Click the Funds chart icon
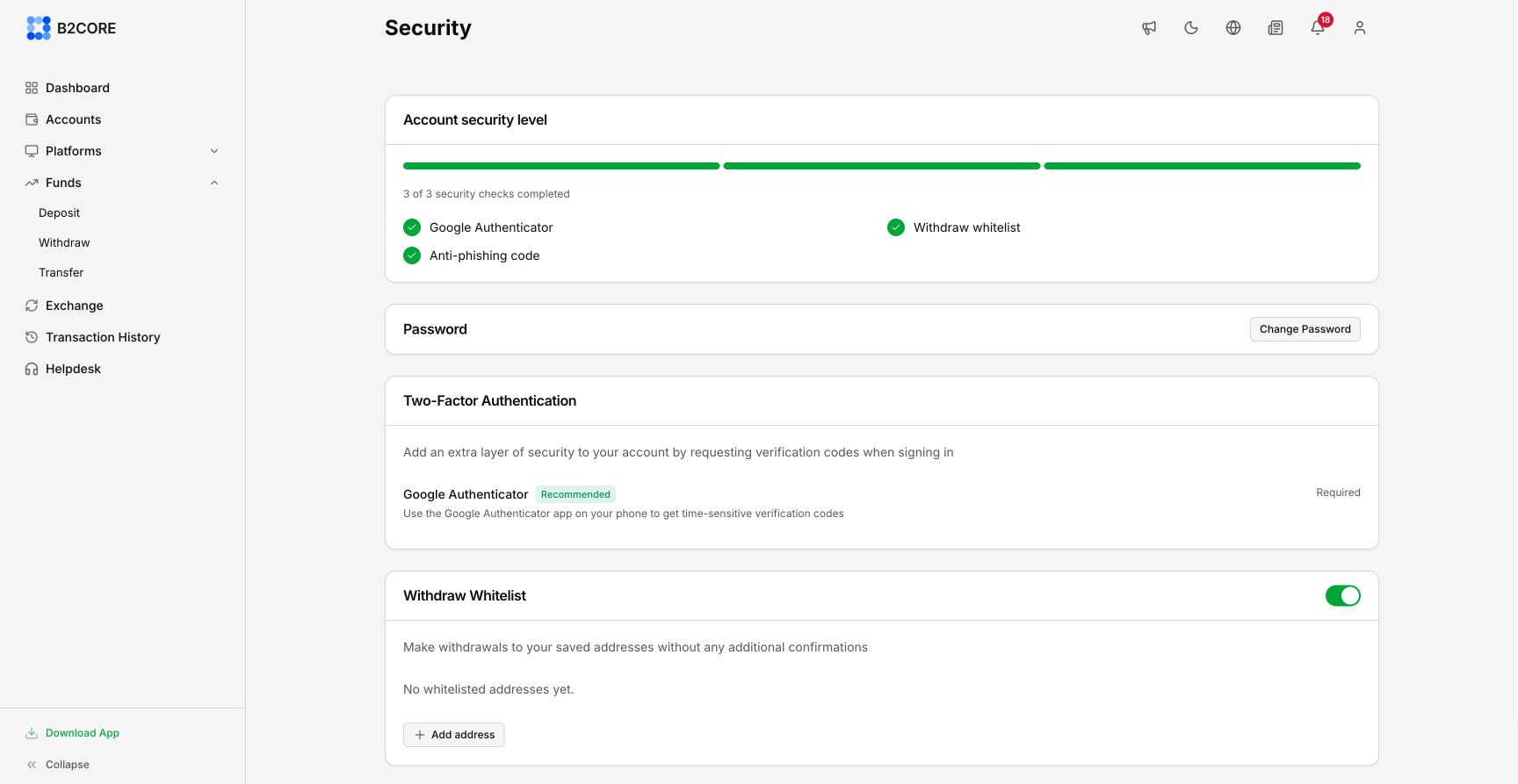Image resolution: width=1518 pixels, height=784 pixels. tap(32, 183)
